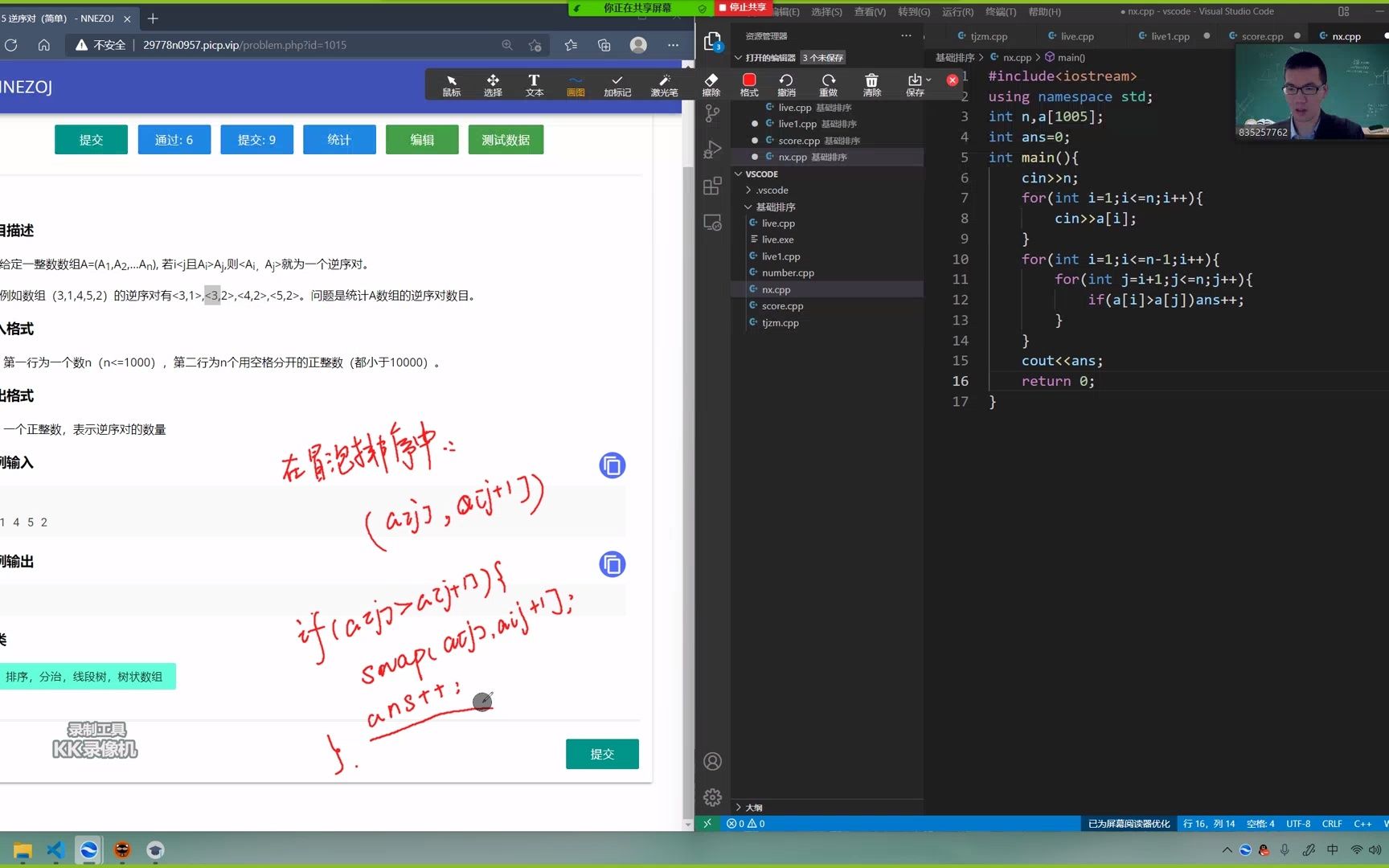Screen dimensions: 1389x868
Task: Collapse the VSCODE folder section
Action: (x=739, y=174)
